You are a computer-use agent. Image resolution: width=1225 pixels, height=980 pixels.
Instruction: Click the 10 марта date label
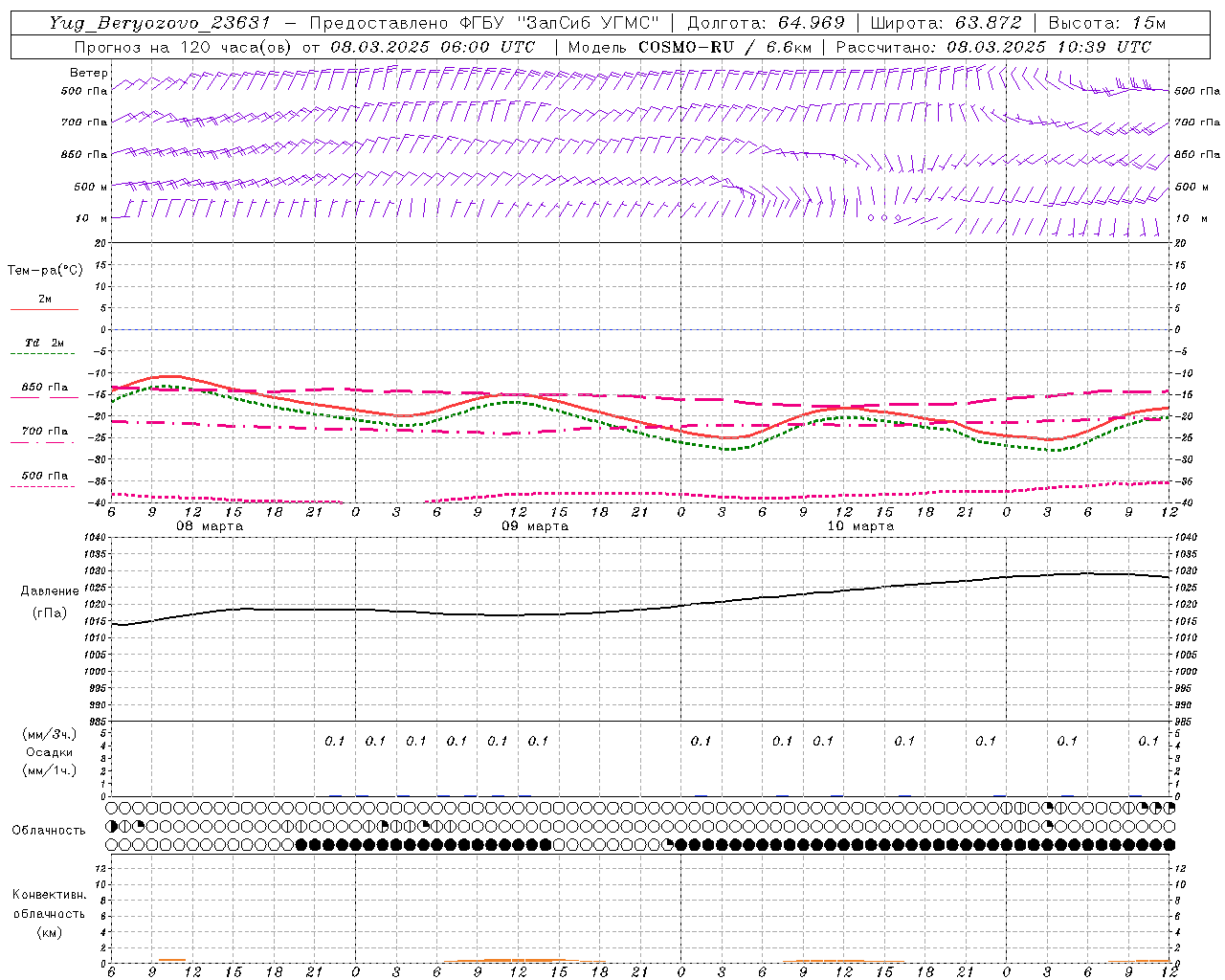860,526
